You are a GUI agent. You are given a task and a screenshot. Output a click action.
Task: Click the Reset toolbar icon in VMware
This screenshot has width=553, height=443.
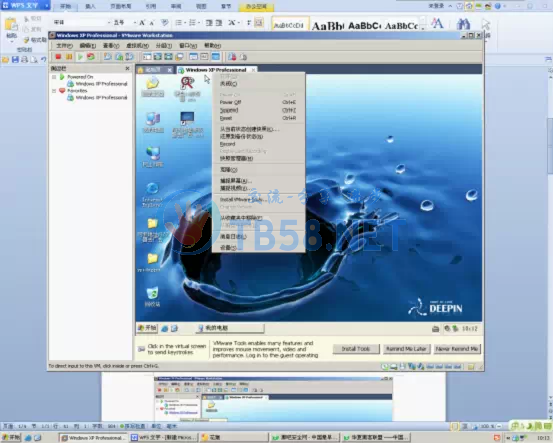[x=91, y=56]
